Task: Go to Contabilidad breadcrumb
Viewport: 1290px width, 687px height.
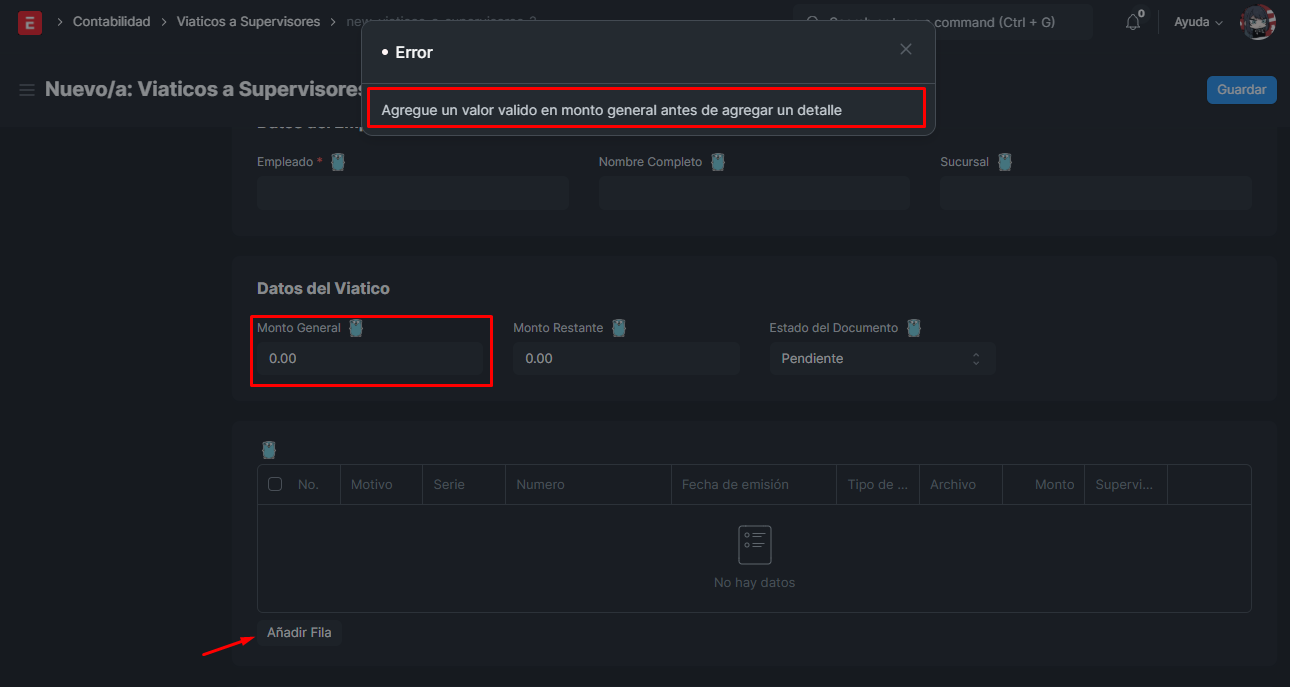Action: (x=111, y=22)
